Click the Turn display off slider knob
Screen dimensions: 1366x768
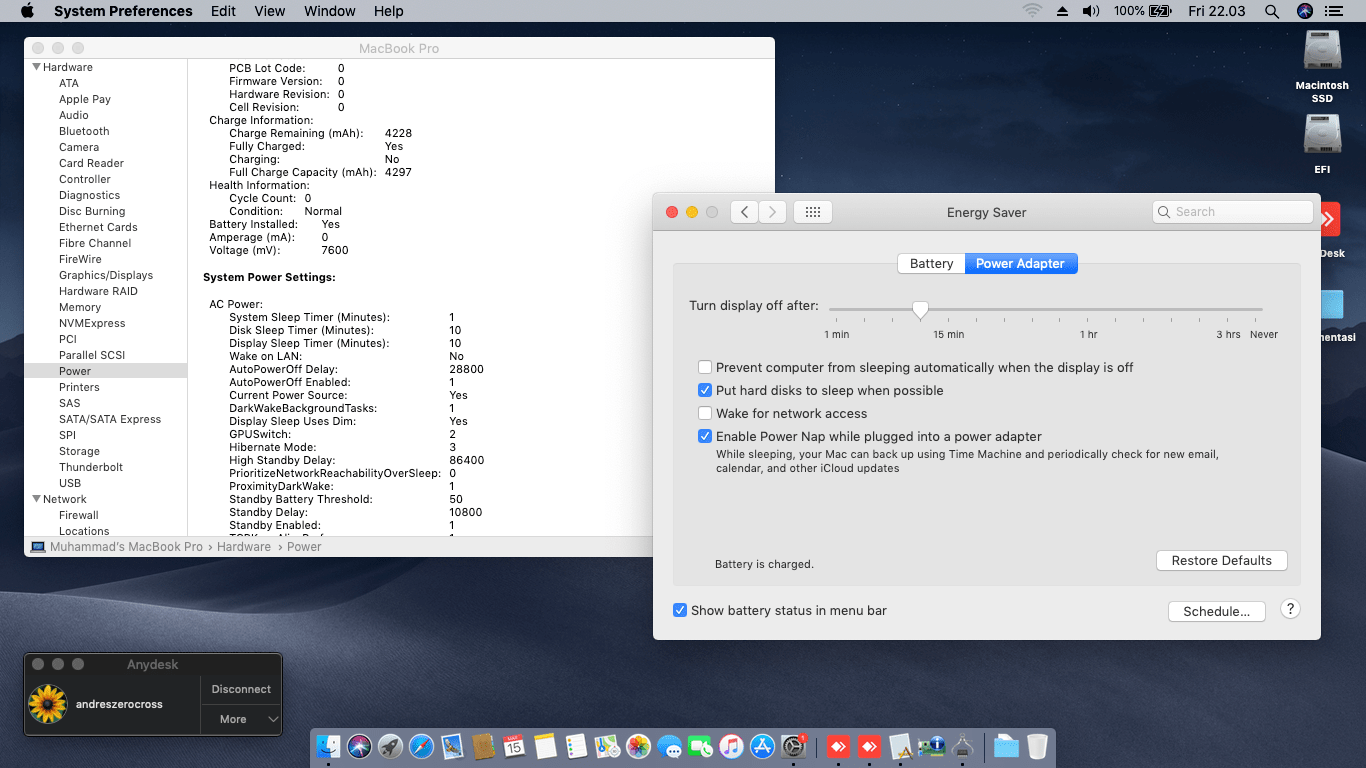pos(920,311)
